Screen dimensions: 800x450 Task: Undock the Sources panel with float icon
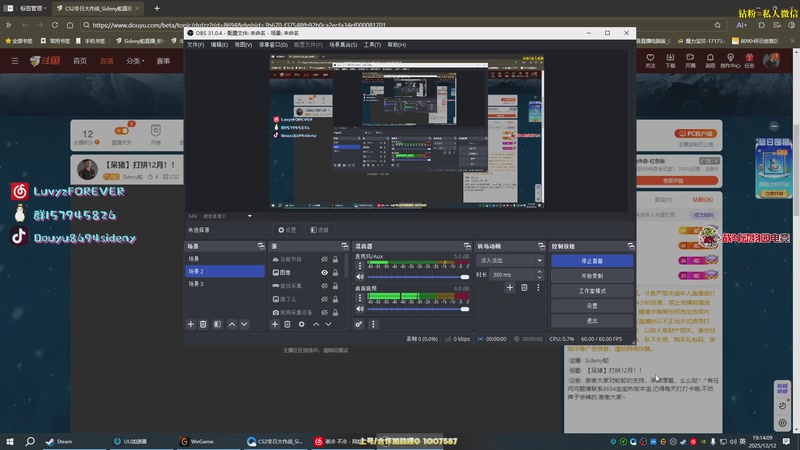pyautogui.click(x=345, y=246)
